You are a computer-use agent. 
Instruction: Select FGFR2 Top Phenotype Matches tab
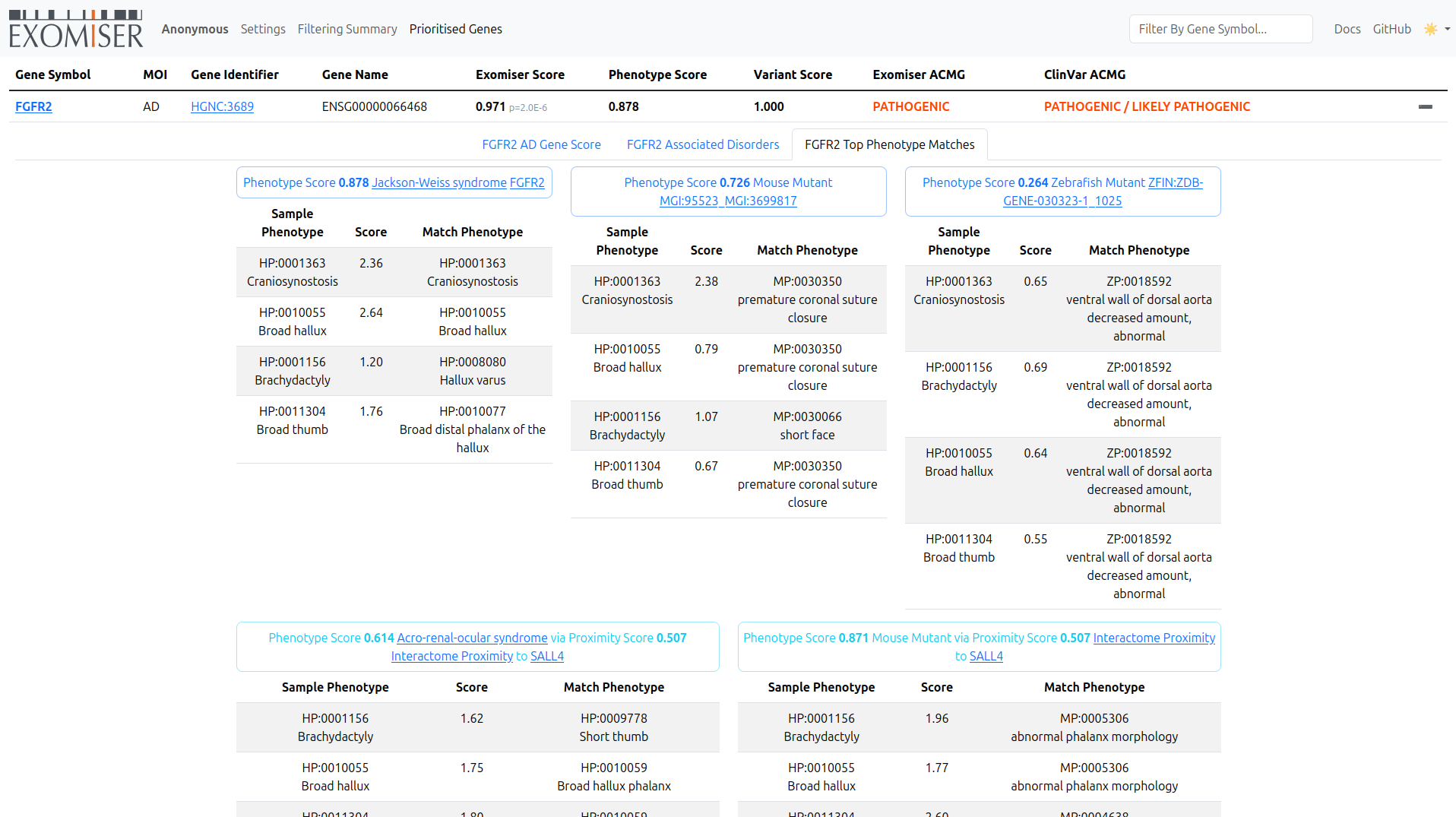tap(889, 144)
